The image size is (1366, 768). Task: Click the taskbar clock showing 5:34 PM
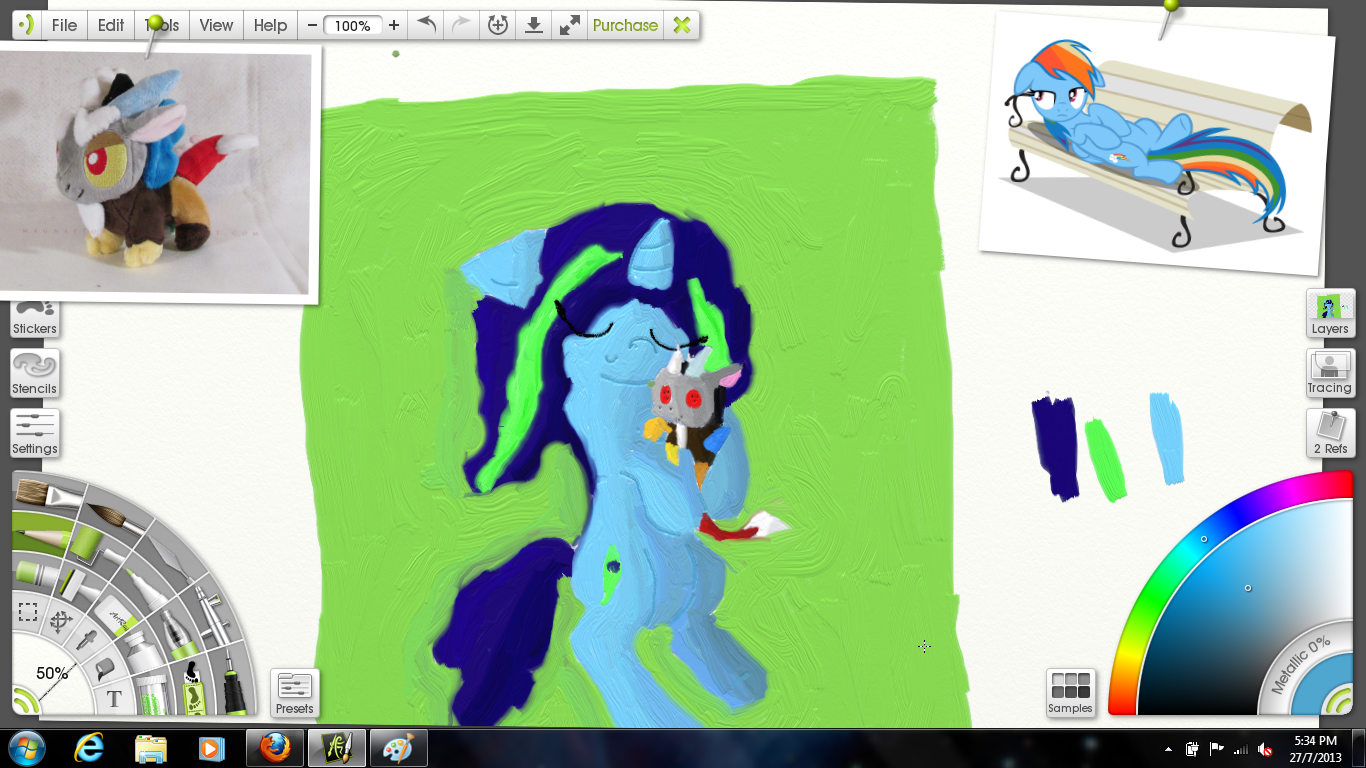pos(1315,748)
